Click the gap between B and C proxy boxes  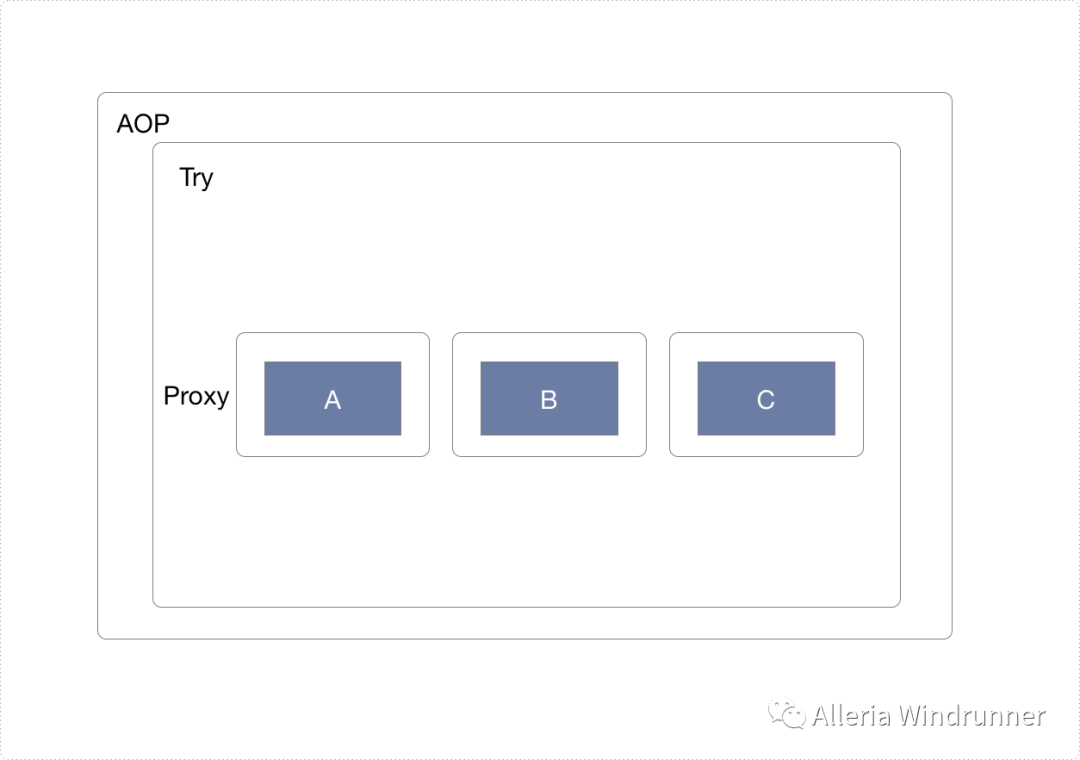[658, 394]
